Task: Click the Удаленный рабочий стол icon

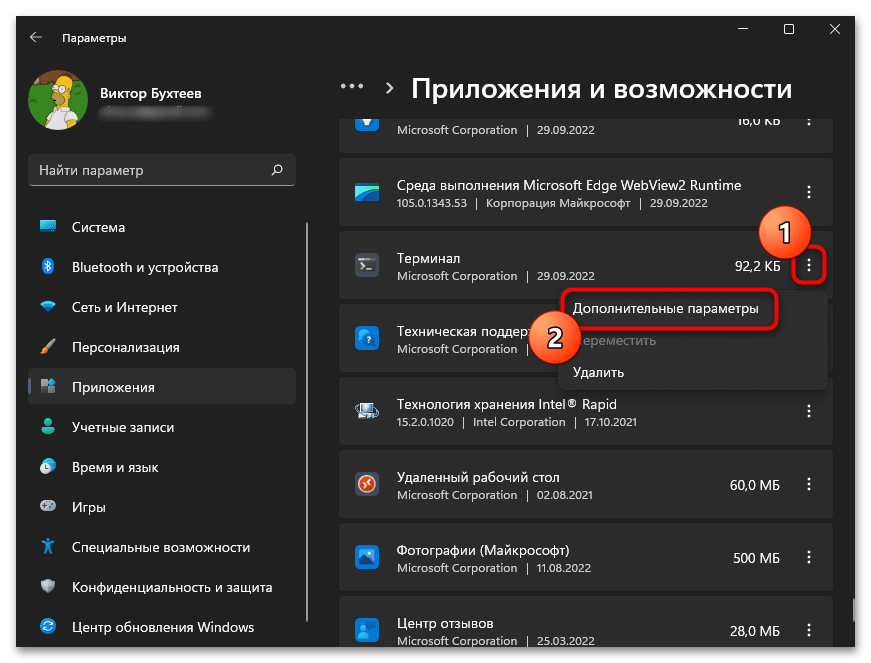Action: coord(367,484)
